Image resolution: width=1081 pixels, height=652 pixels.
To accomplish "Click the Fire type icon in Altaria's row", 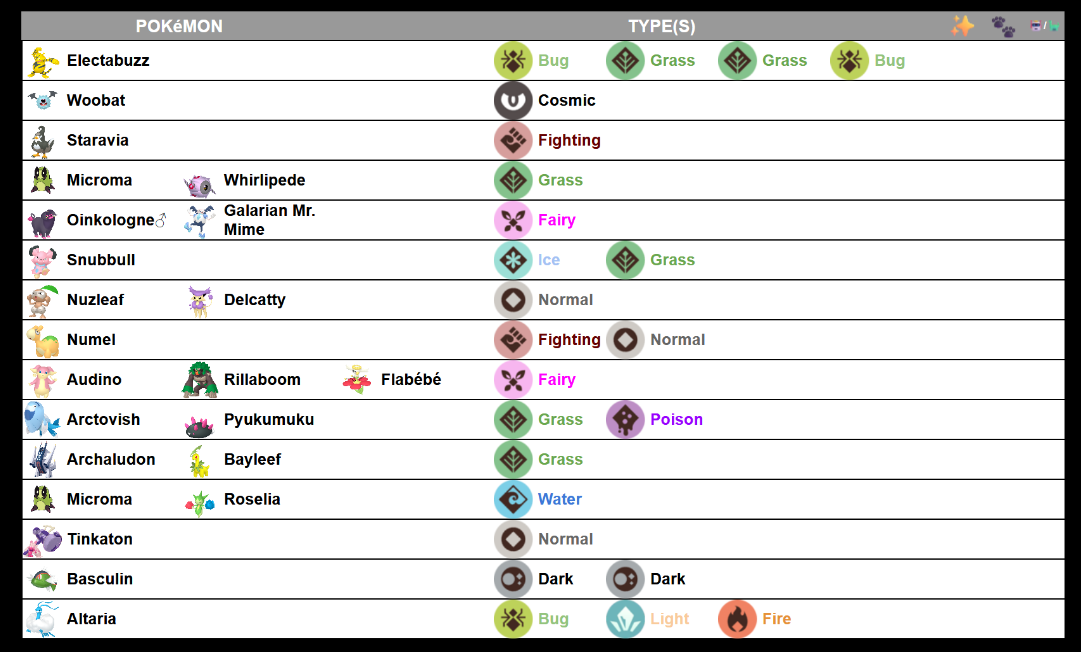I will tap(737, 619).
